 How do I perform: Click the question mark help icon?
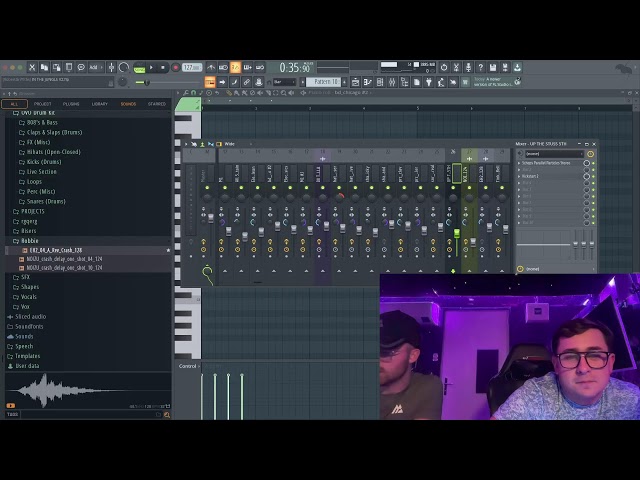click(481, 67)
